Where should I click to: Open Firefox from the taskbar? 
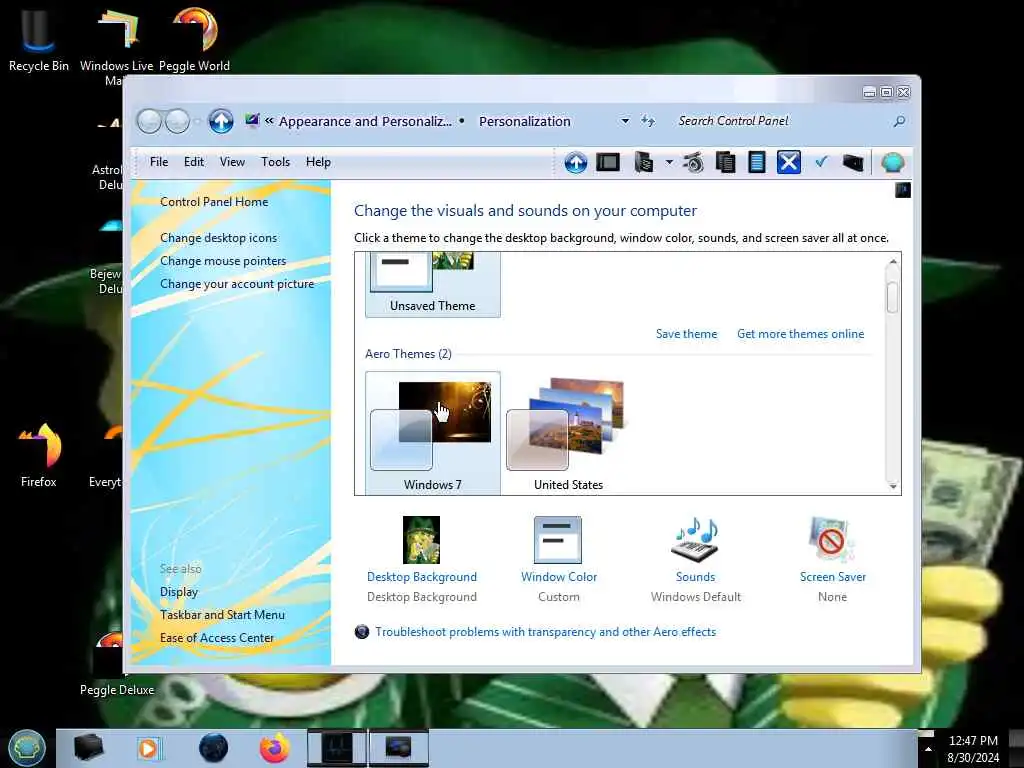click(275, 748)
